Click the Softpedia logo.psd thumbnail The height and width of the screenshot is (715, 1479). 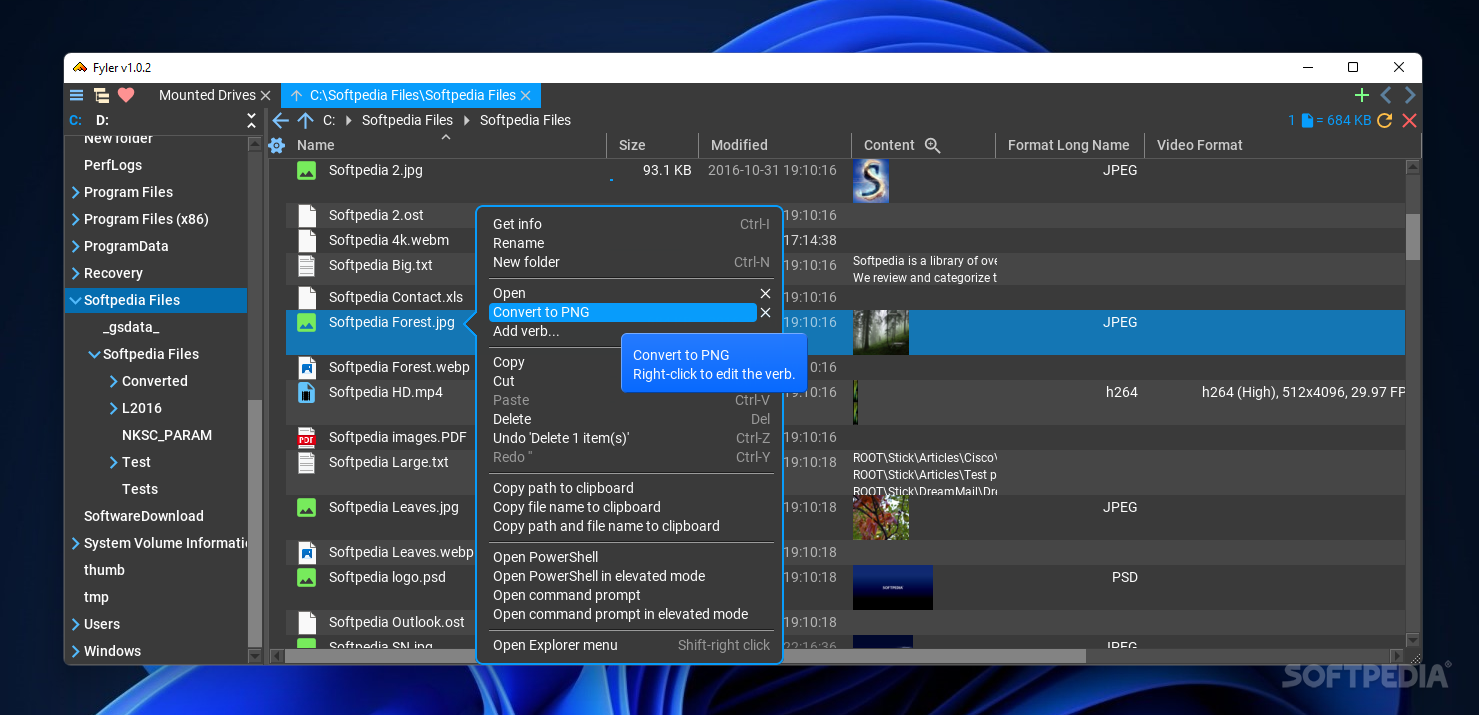(x=893, y=587)
